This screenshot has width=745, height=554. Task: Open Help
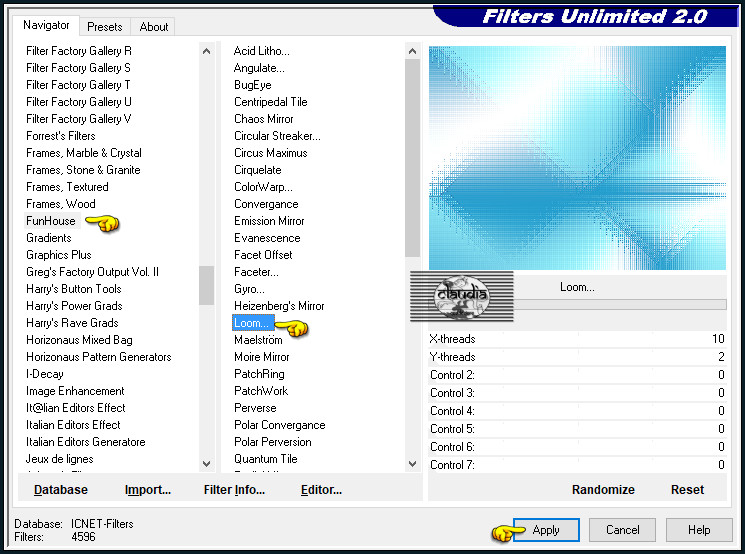pyautogui.click(x=699, y=530)
